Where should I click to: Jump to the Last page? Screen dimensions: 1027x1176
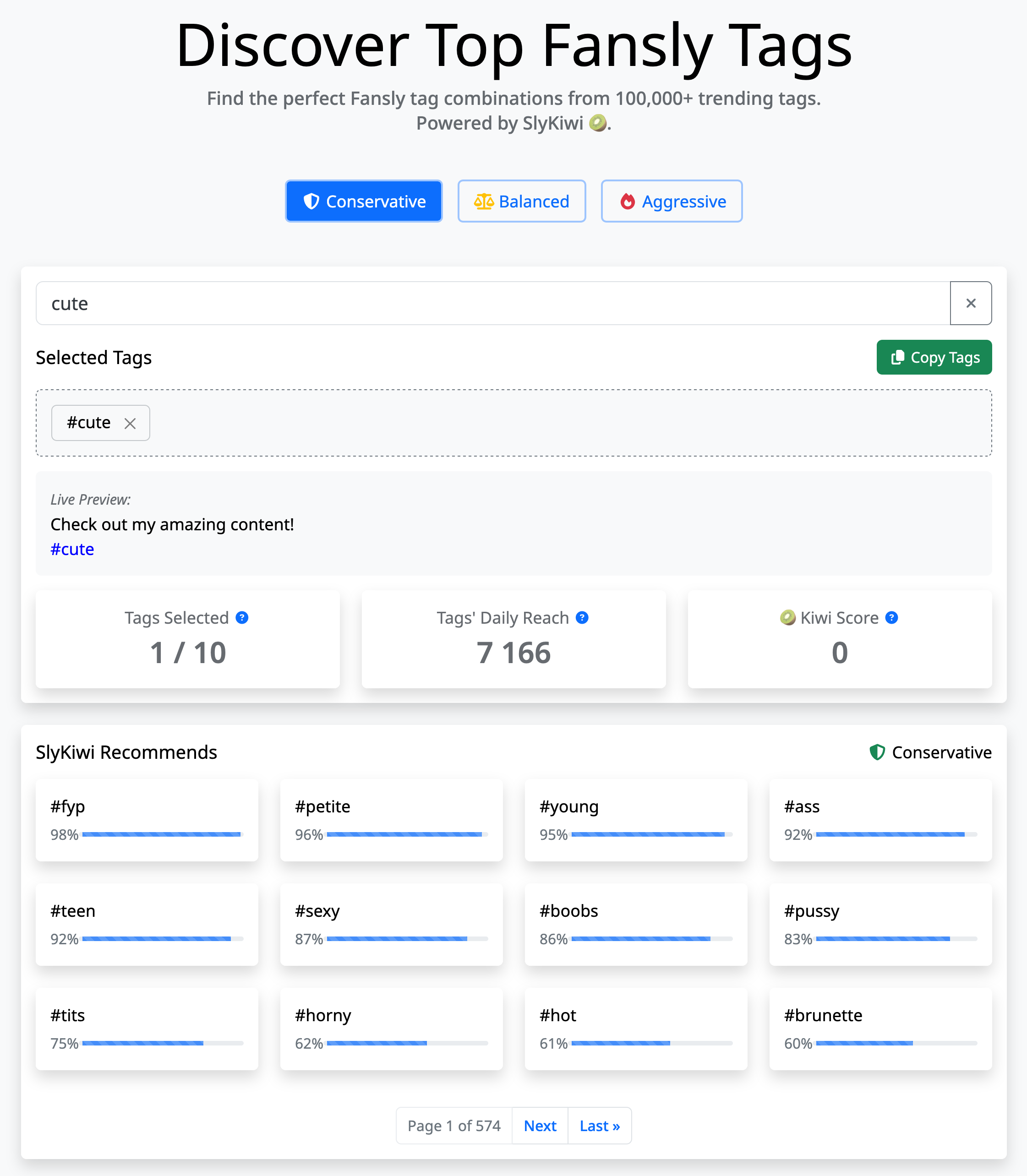[x=600, y=1126]
